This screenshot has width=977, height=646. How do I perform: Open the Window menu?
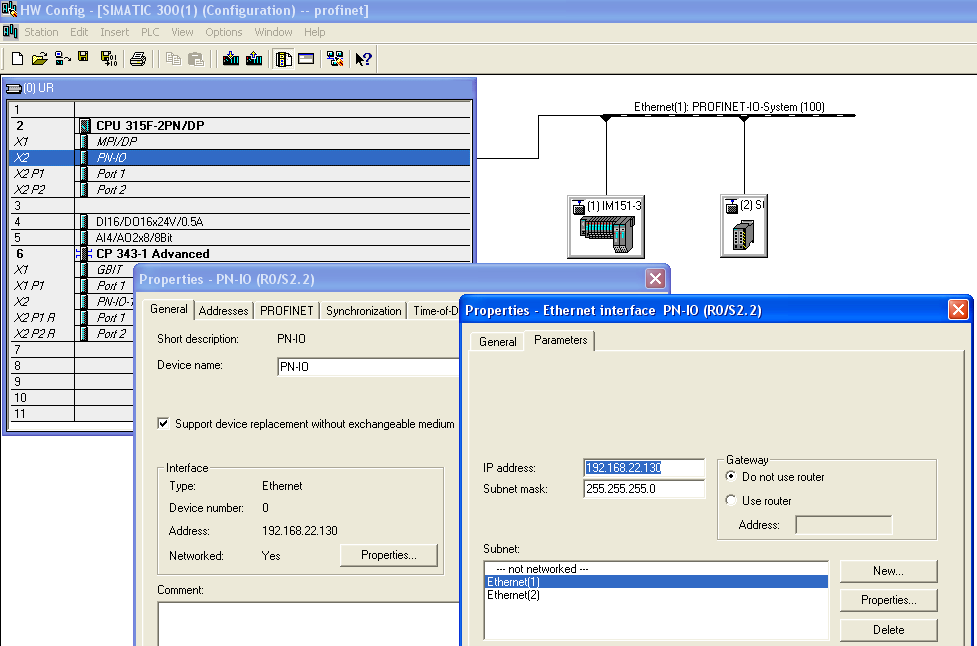point(274,32)
